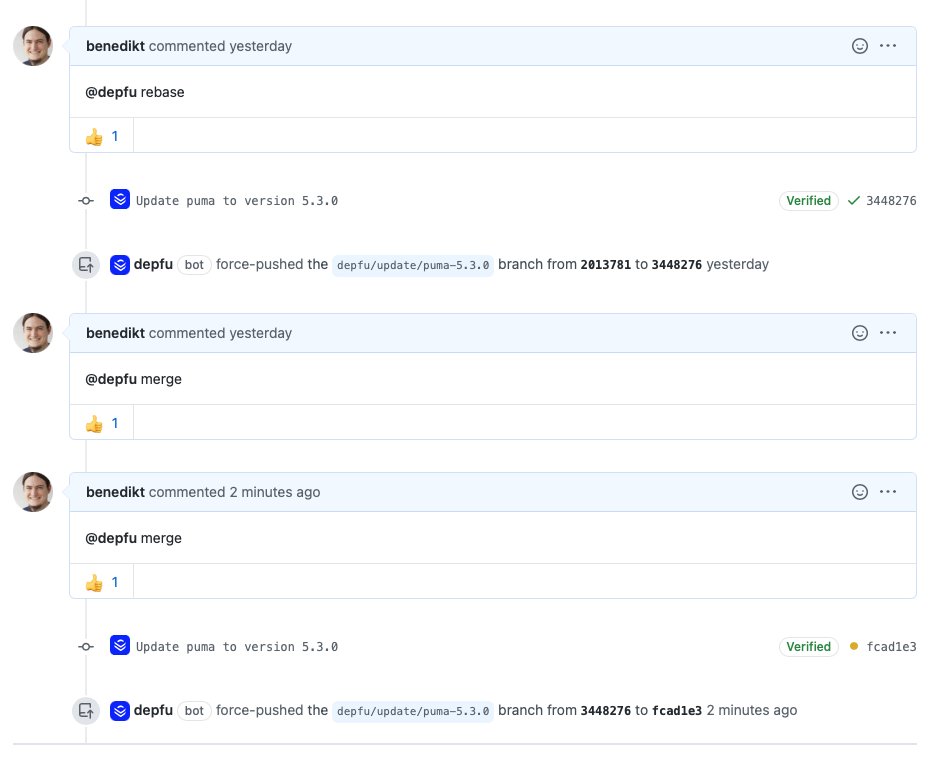The height and width of the screenshot is (759, 936).
Task: Open benedikt's avatar beside '2 minutes ago' comment
Action: tap(33, 491)
